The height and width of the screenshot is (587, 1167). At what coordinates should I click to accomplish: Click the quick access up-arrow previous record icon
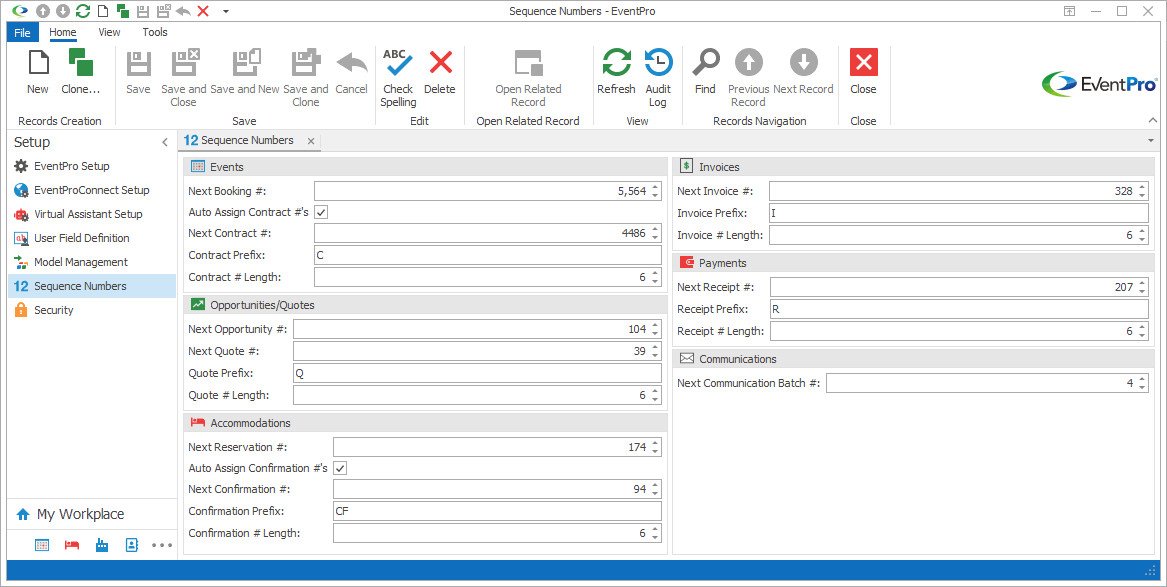[43, 11]
